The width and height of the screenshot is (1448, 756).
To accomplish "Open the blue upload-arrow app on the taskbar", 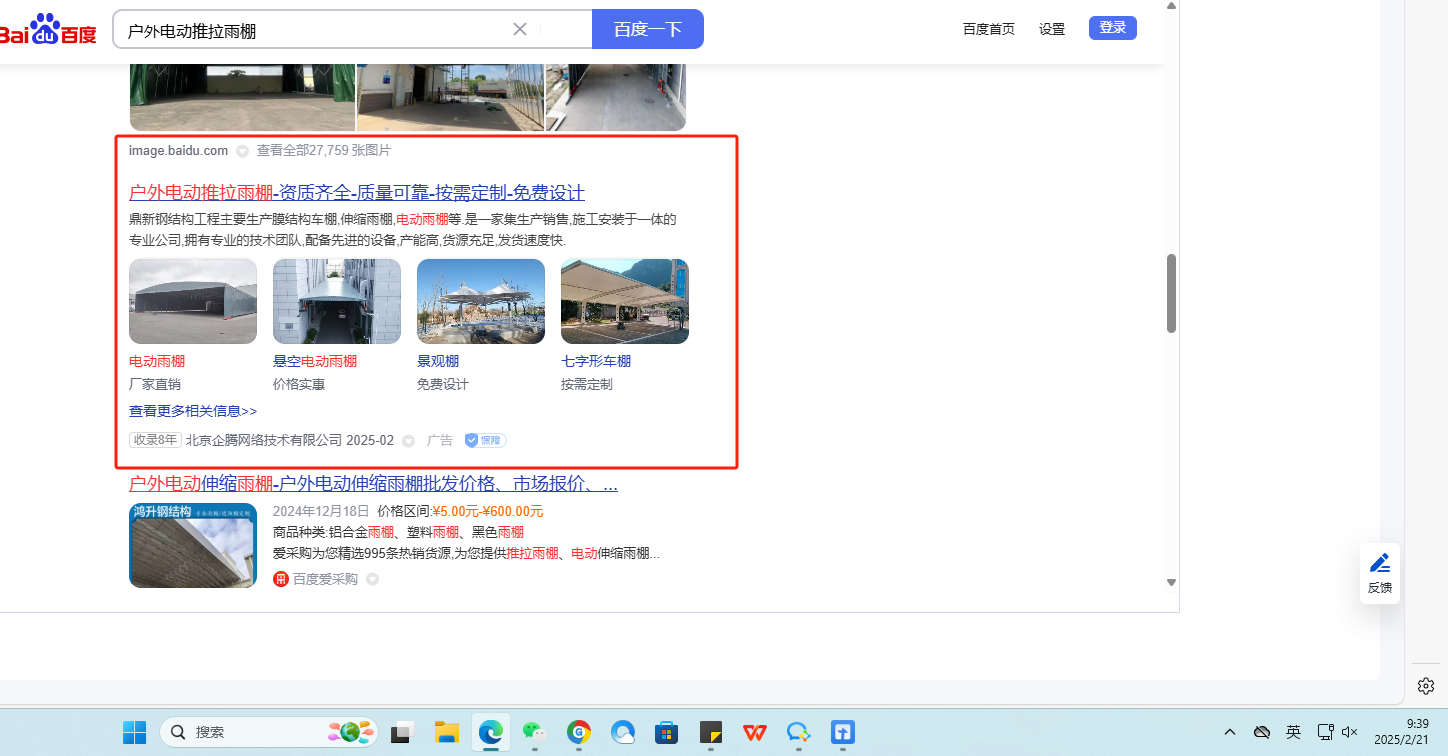I will click(x=842, y=733).
